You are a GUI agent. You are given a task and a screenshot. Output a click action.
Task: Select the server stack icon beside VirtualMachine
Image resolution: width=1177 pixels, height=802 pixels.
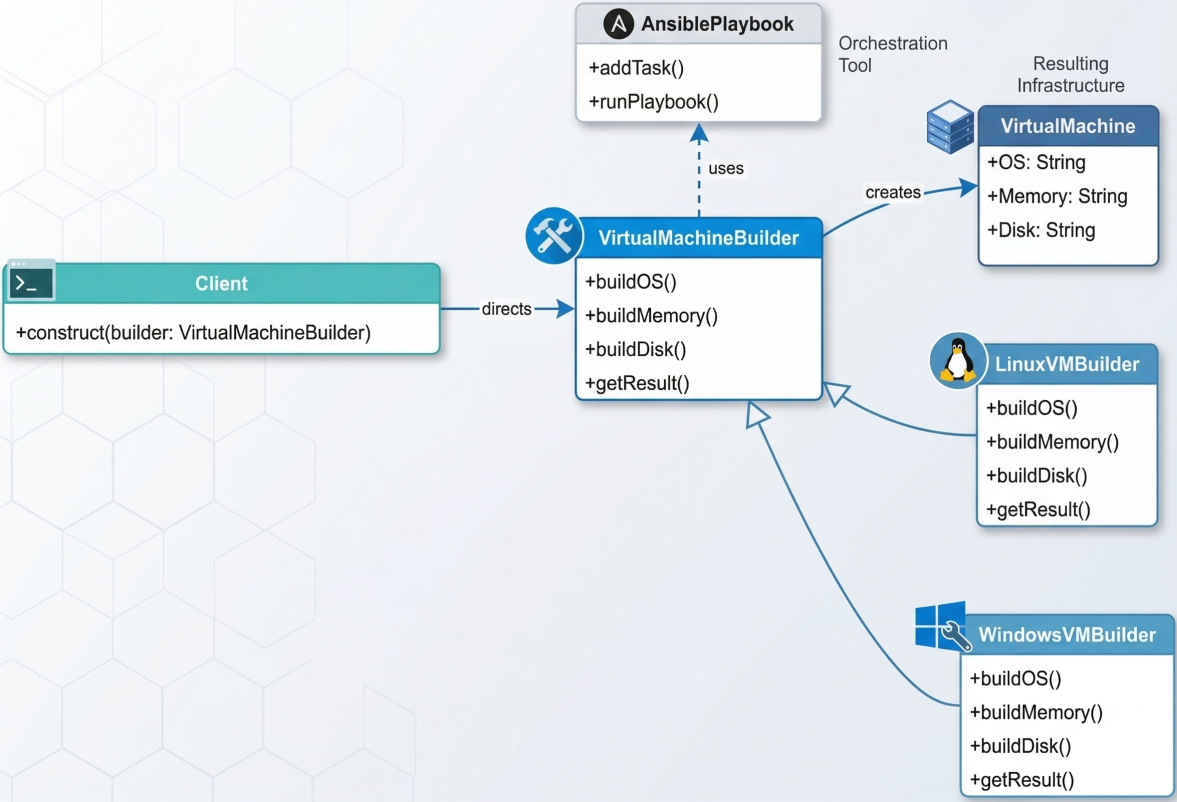coord(951,128)
